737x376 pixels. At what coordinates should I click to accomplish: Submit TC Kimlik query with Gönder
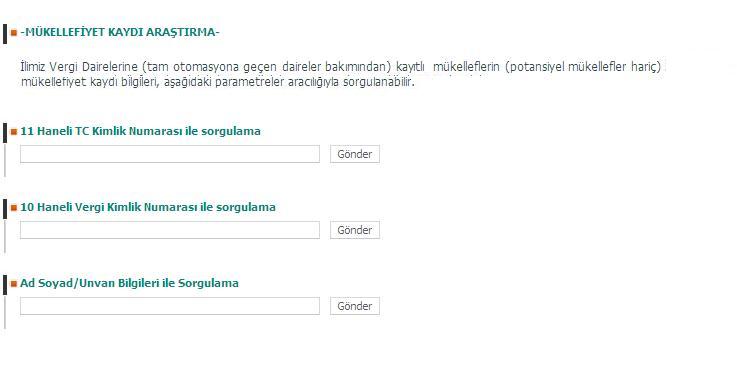(x=355, y=154)
